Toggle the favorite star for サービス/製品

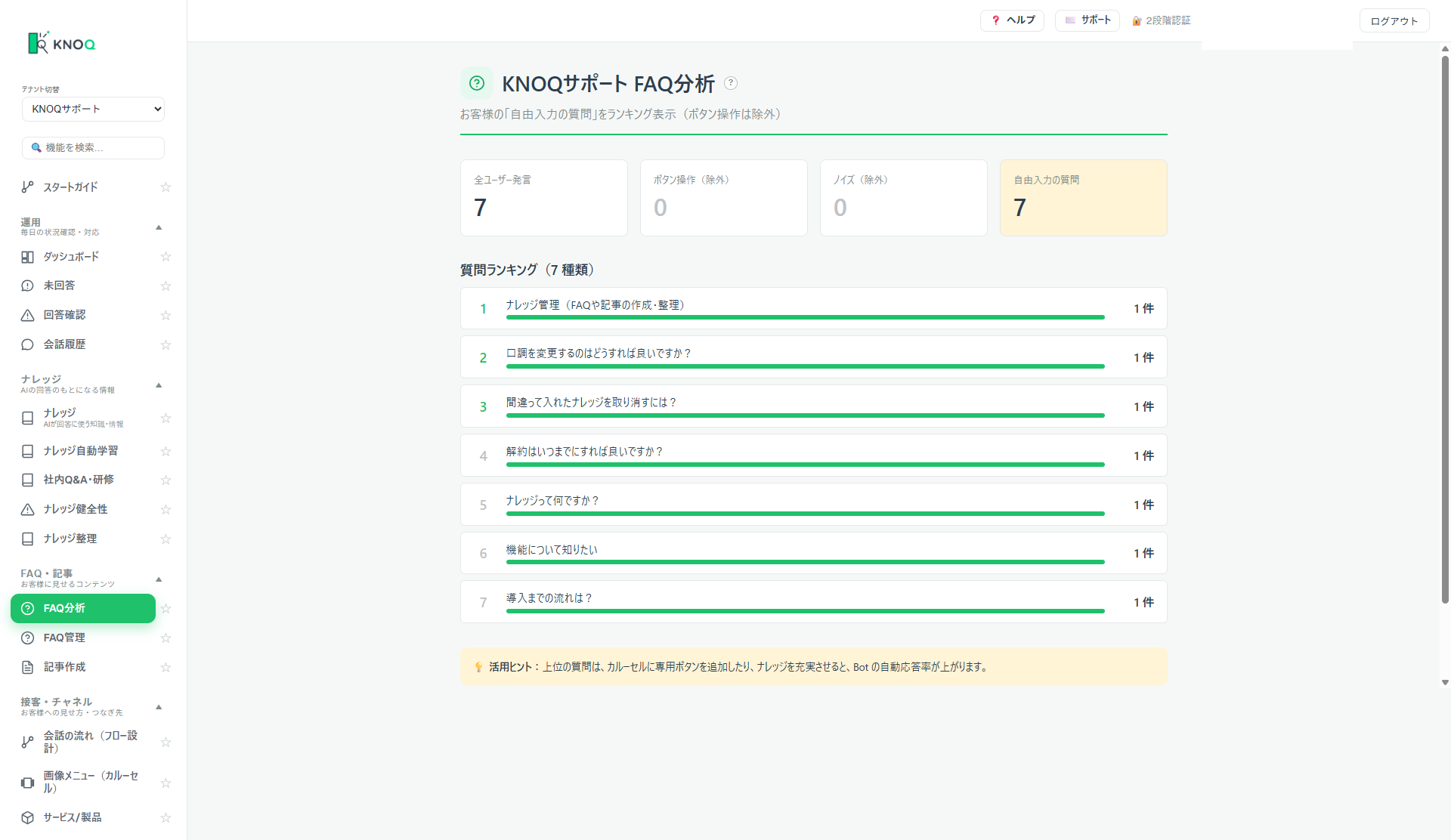[x=166, y=817]
